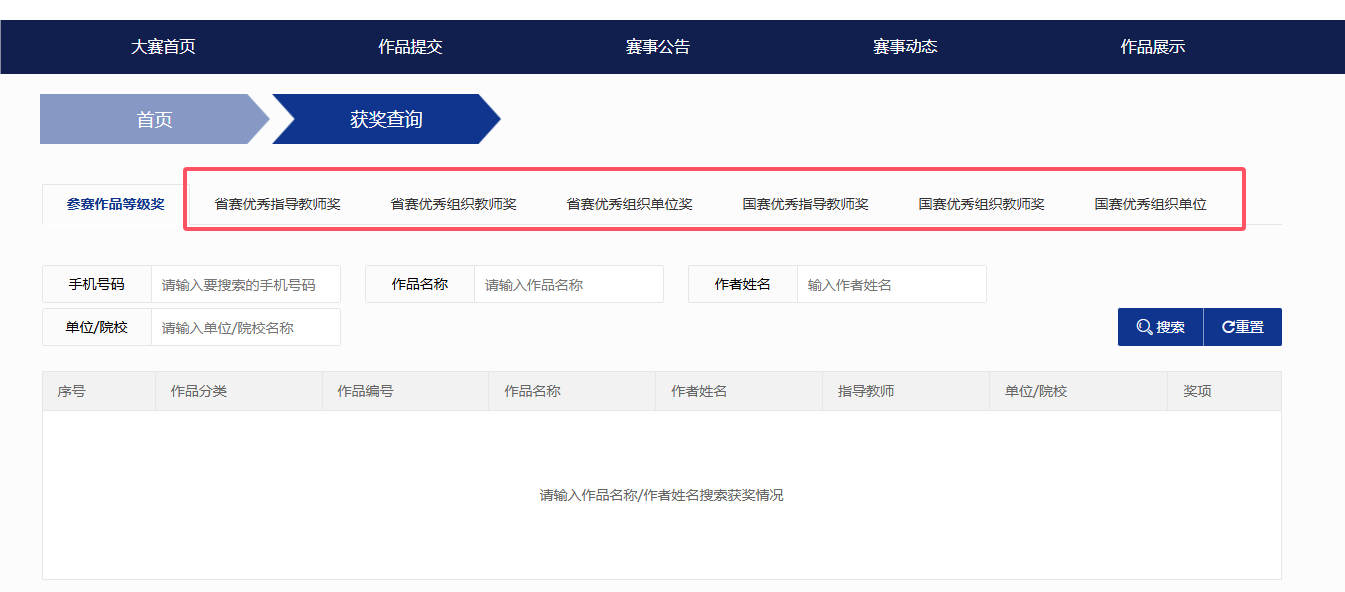Click the 重置 button to reset filters
Viewport: 1345px width, 592px height.
(x=1245, y=326)
